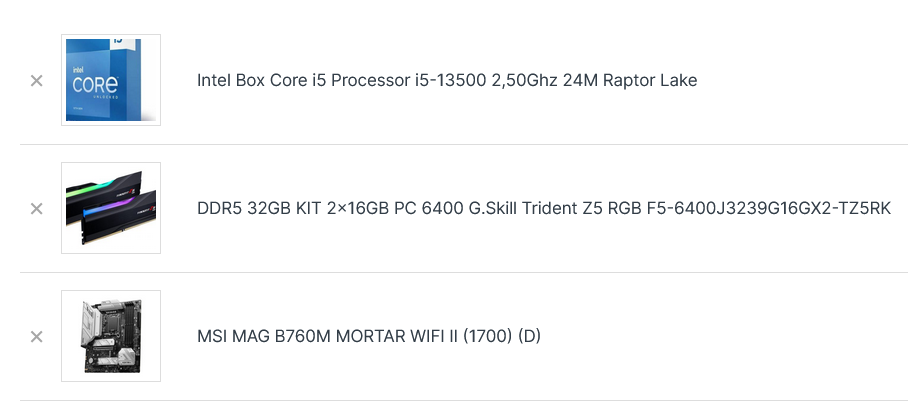Open the MSI motherboard thumbnail
Image resolution: width=908 pixels, height=405 pixels.
click(111, 336)
